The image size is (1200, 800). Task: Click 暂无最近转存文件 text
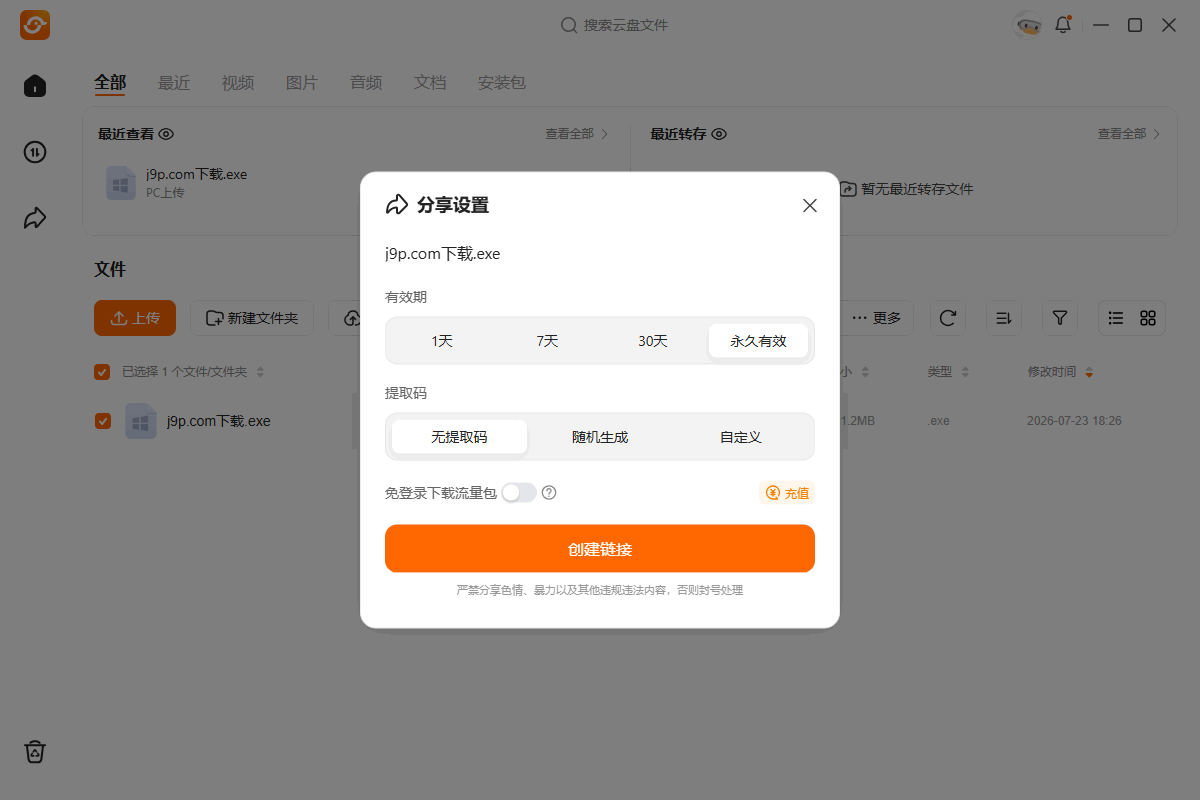click(x=917, y=189)
